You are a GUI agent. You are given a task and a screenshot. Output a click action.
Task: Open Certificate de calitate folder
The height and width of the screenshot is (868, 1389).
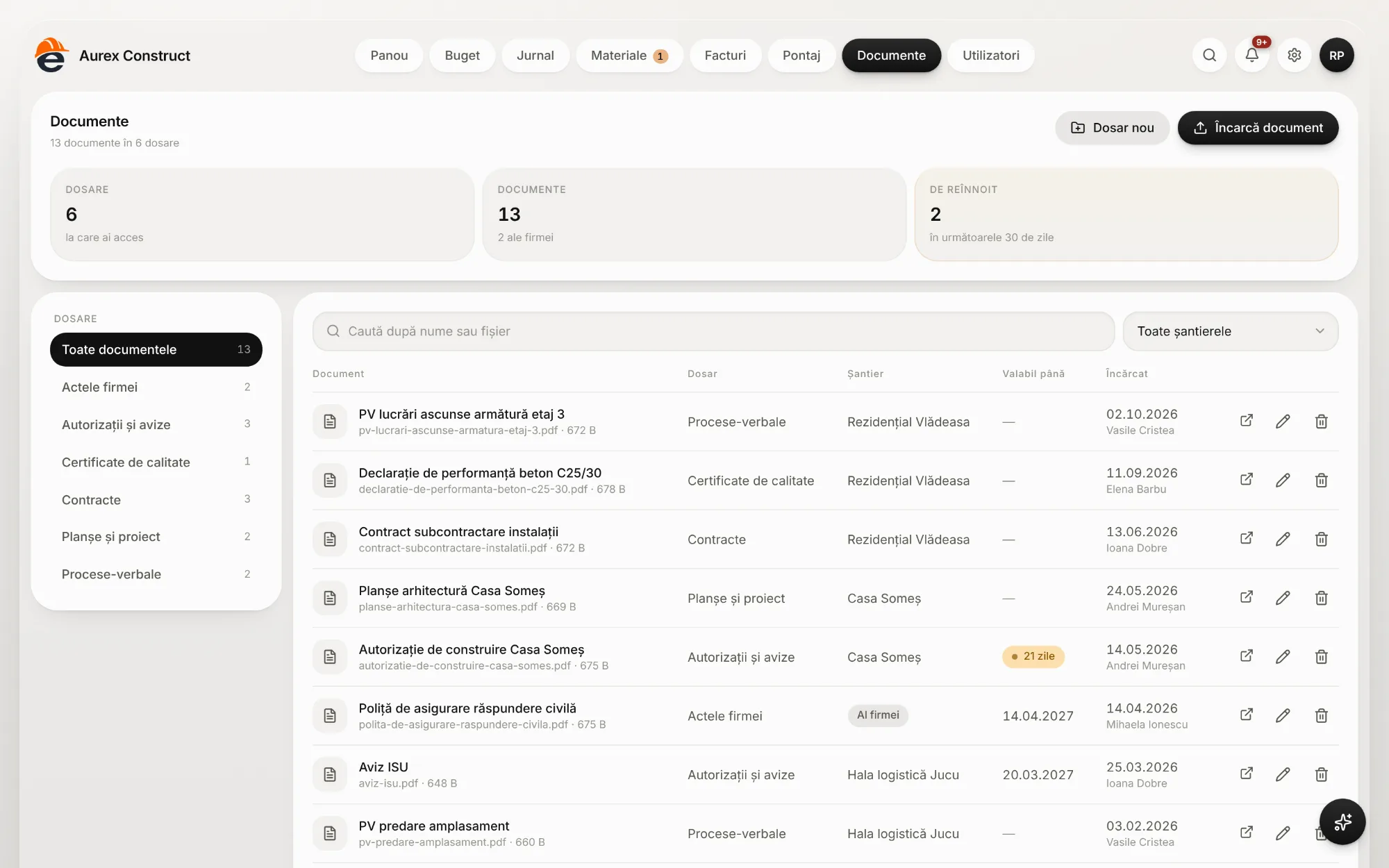156,462
